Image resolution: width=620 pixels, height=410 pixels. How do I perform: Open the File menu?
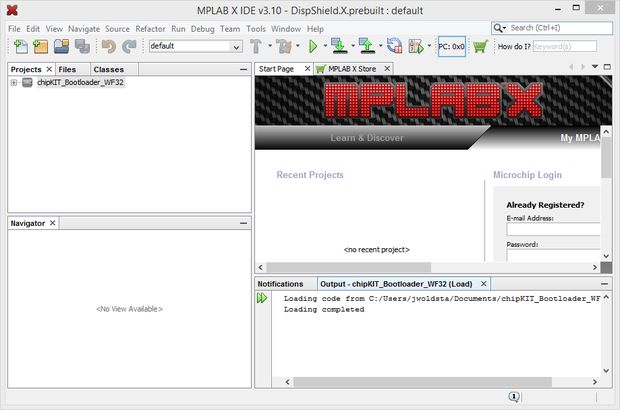14,29
